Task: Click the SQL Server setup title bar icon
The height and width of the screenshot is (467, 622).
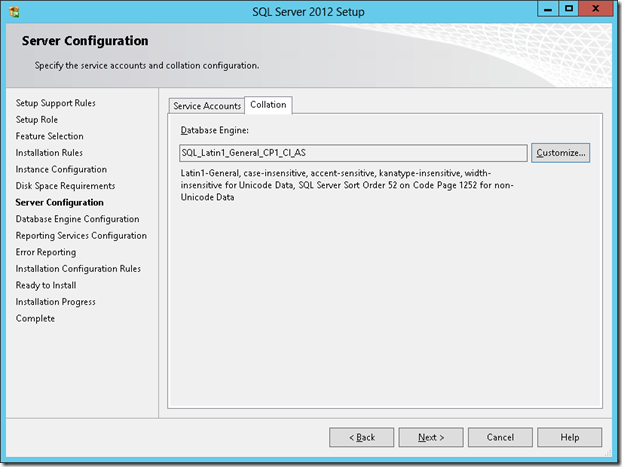Action: tap(14, 12)
